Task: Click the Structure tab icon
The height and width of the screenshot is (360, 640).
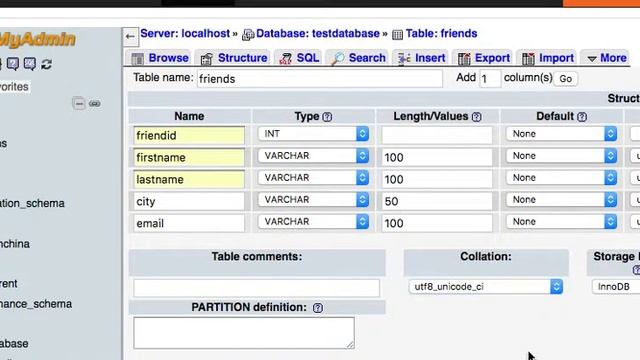Action: [207, 59]
